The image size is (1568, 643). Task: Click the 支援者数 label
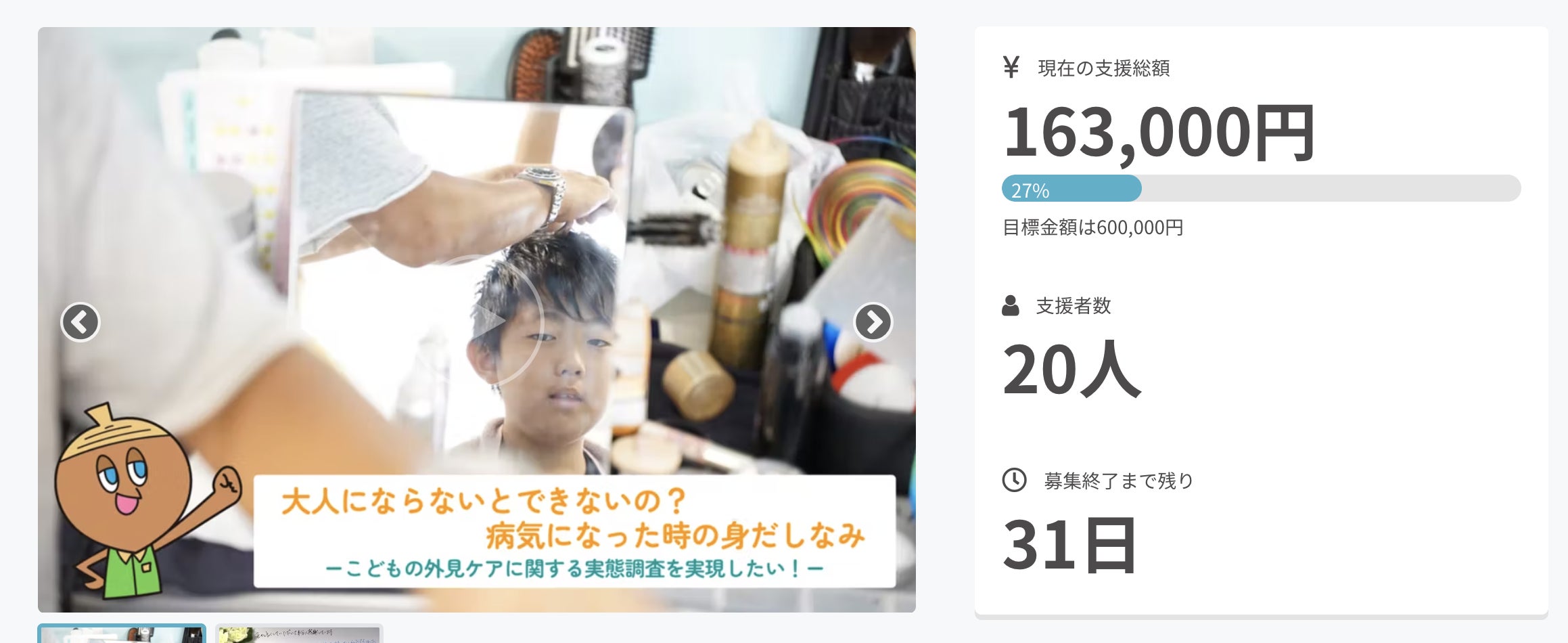1074,306
